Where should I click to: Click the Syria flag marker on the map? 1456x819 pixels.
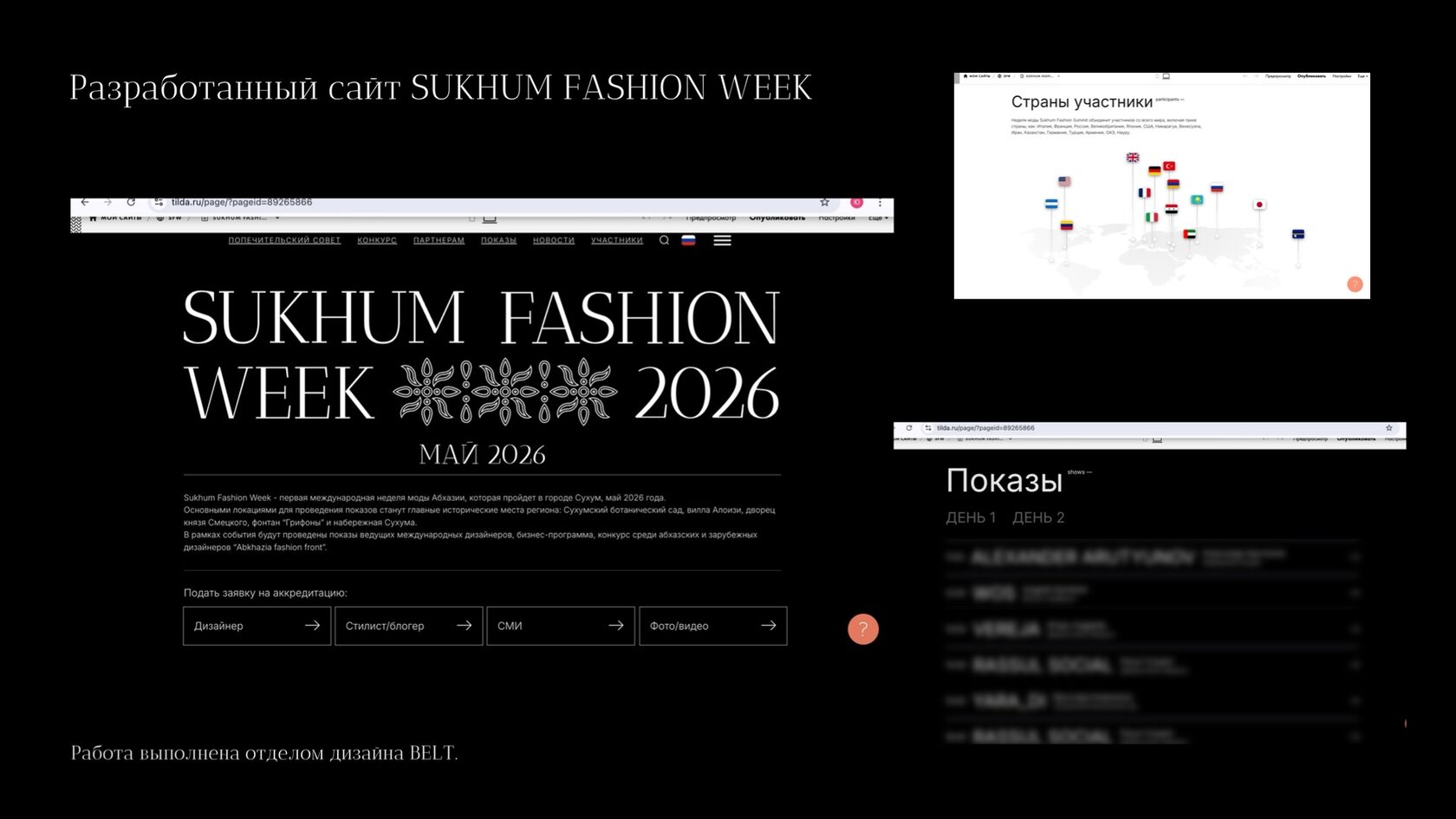point(1172,210)
